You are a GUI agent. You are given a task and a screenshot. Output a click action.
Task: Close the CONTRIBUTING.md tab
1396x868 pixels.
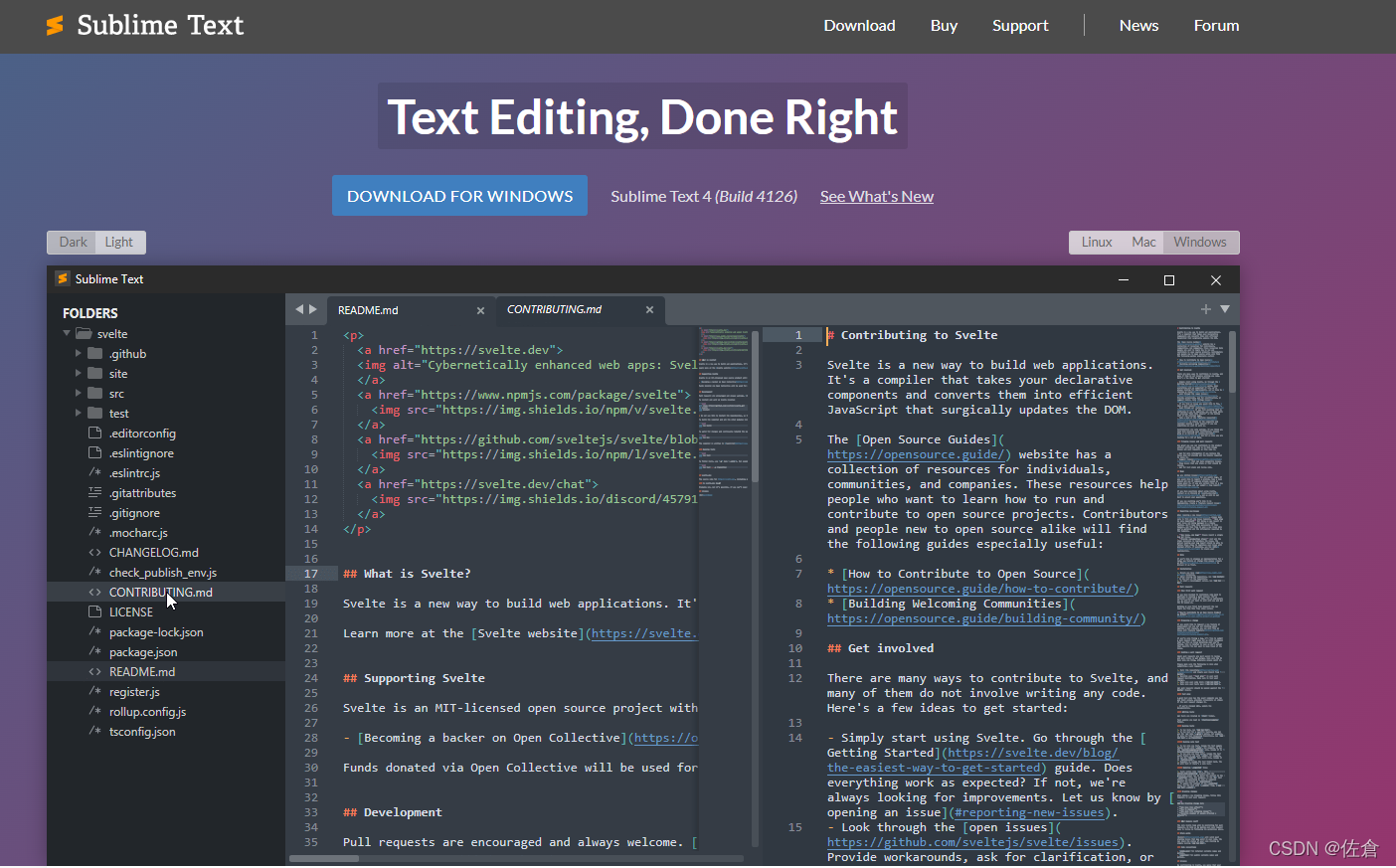[649, 309]
